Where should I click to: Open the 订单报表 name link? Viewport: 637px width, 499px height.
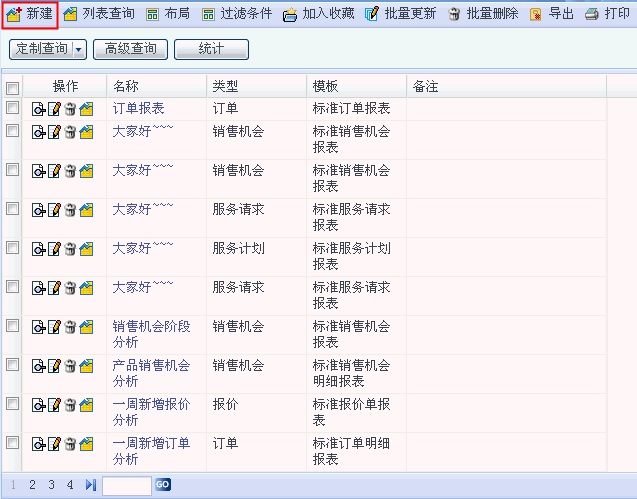click(138, 108)
